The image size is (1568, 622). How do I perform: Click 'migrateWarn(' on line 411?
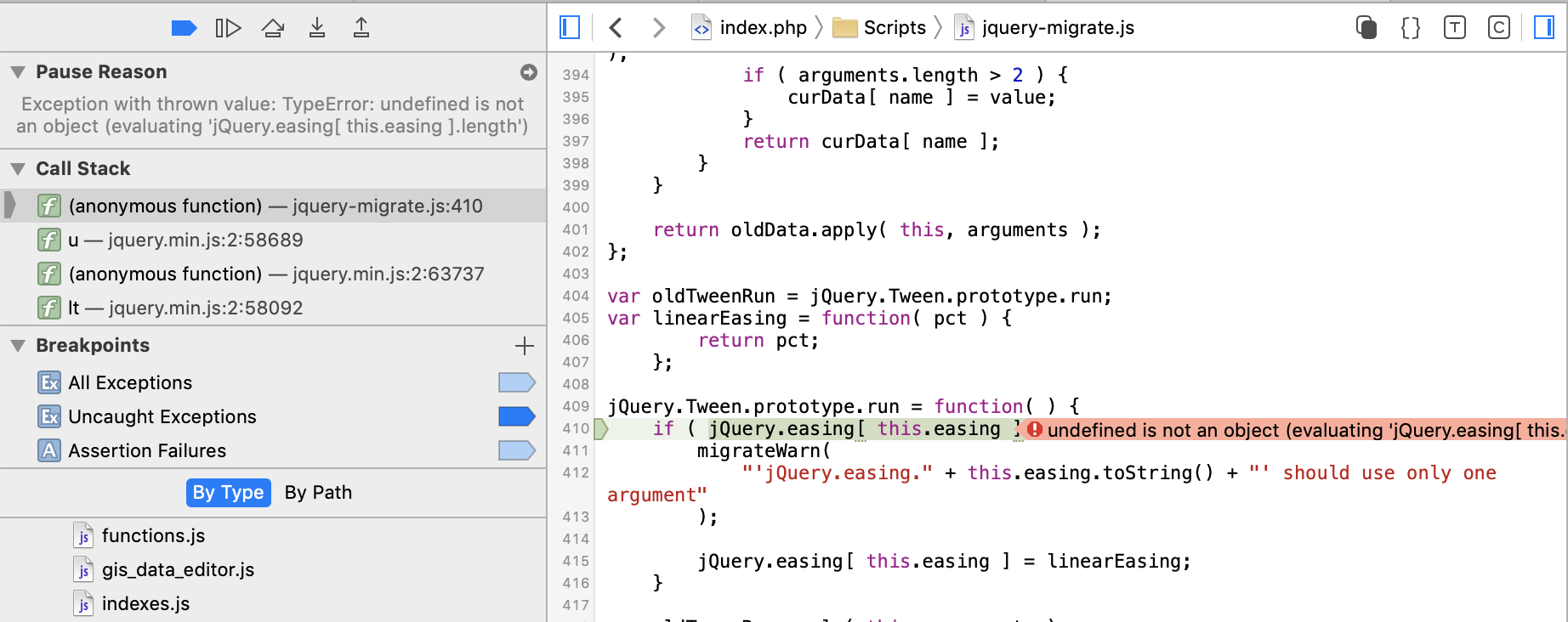(x=764, y=450)
